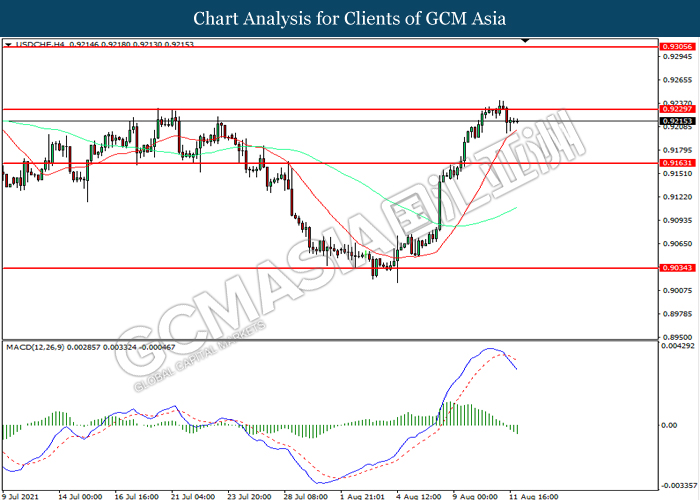Click the 4 Aug 12:00 time label
The width and height of the screenshot is (700, 500).
pos(418,496)
